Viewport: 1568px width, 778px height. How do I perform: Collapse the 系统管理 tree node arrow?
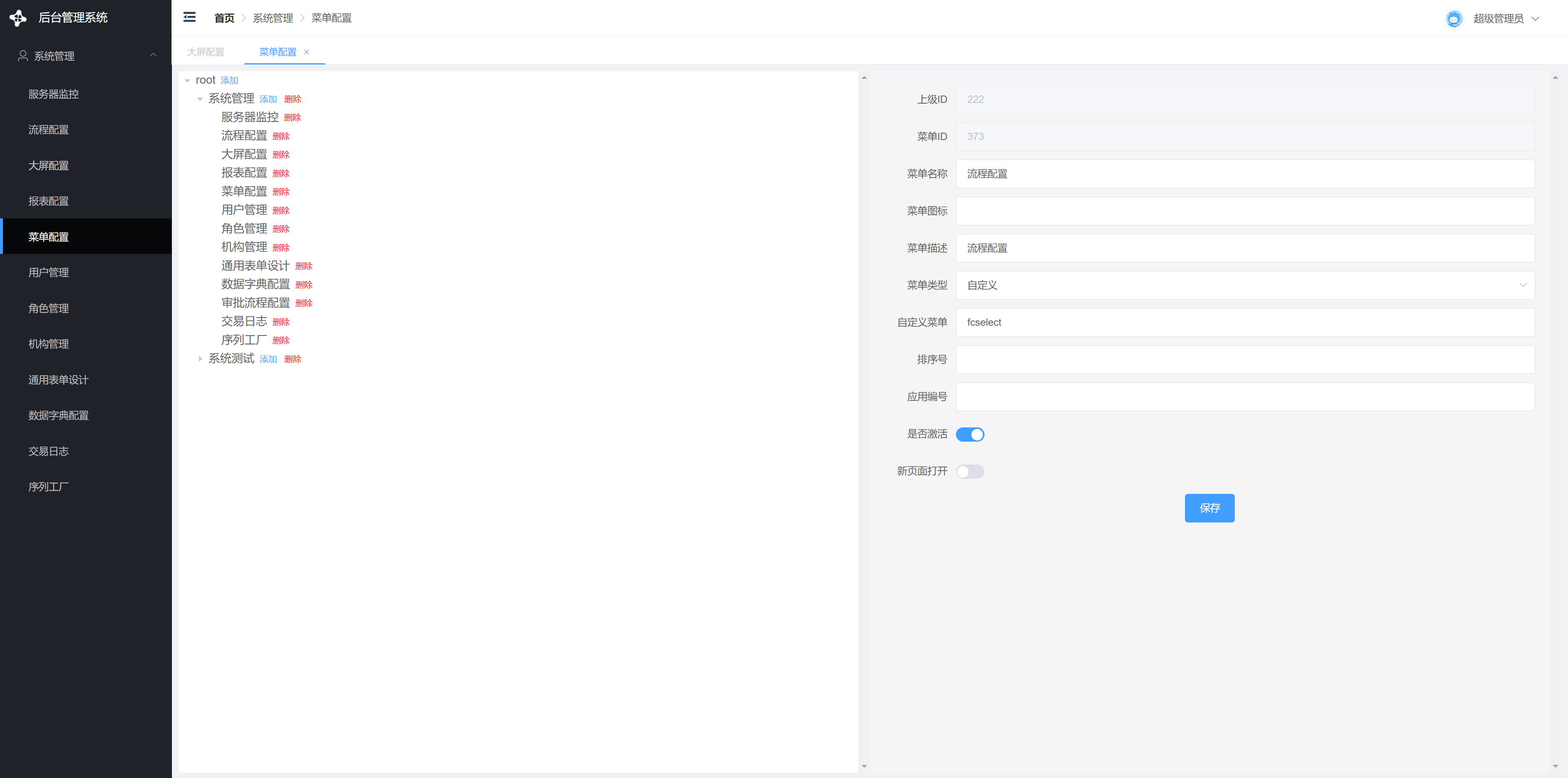tap(200, 99)
